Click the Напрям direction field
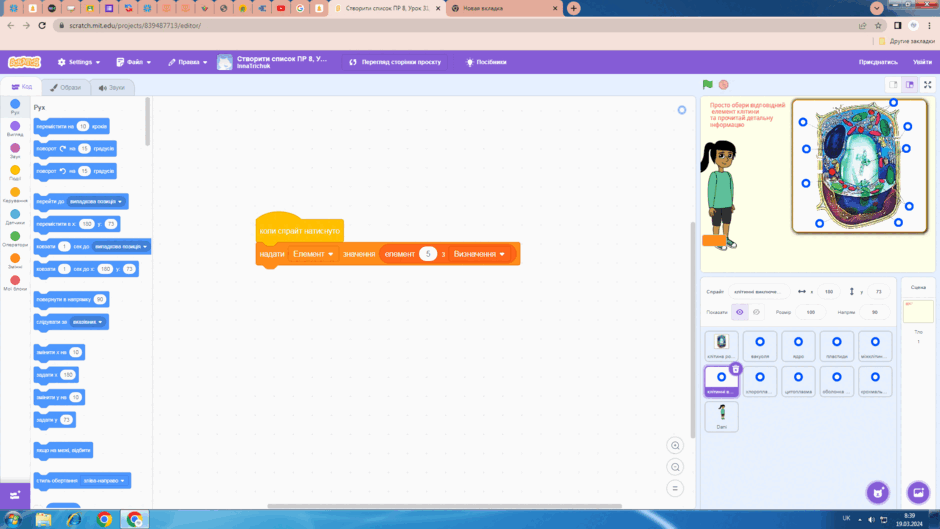Viewport: 940px width, 529px height. (875, 312)
